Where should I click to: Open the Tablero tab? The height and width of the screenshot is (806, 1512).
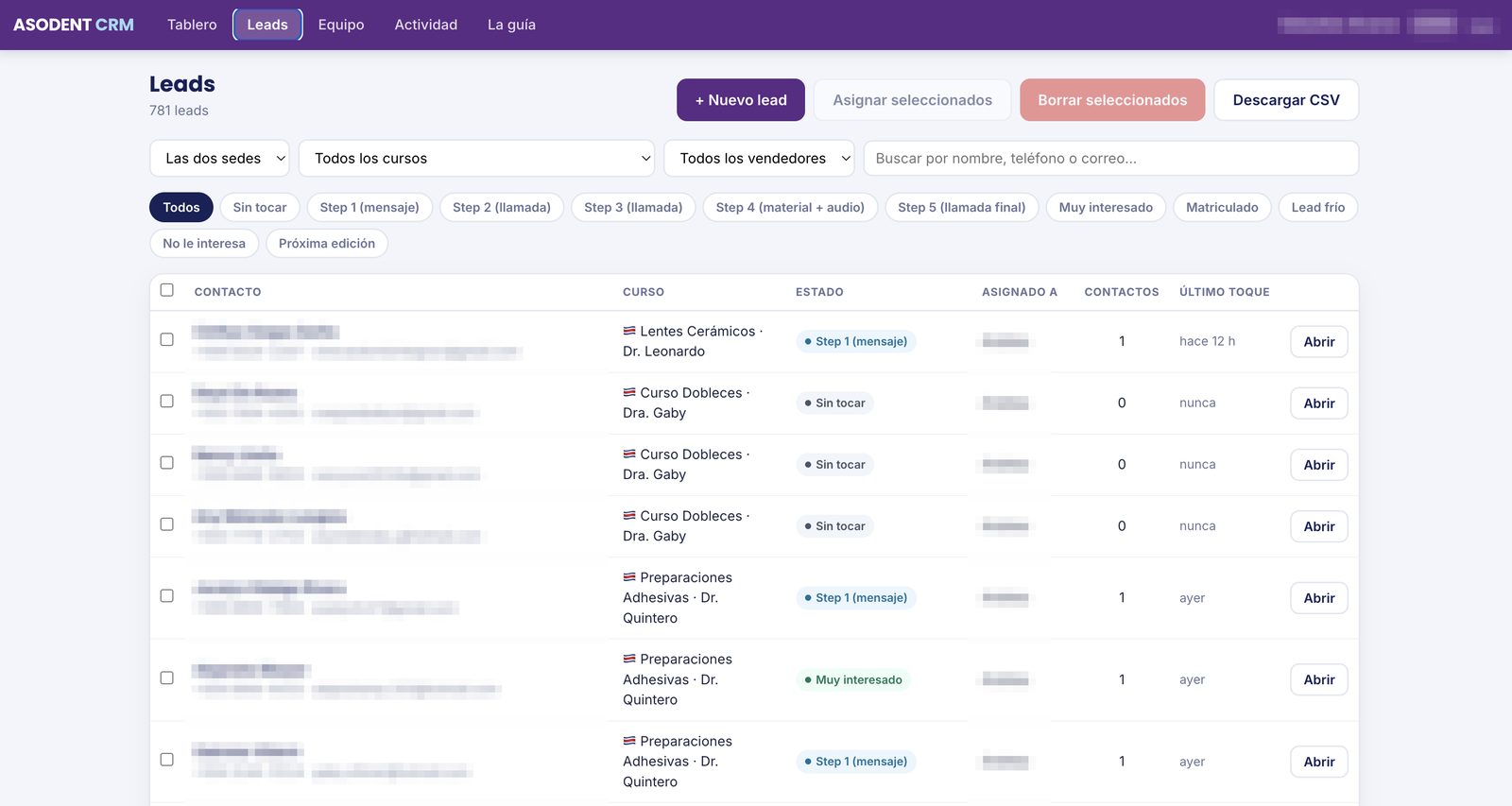point(192,25)
